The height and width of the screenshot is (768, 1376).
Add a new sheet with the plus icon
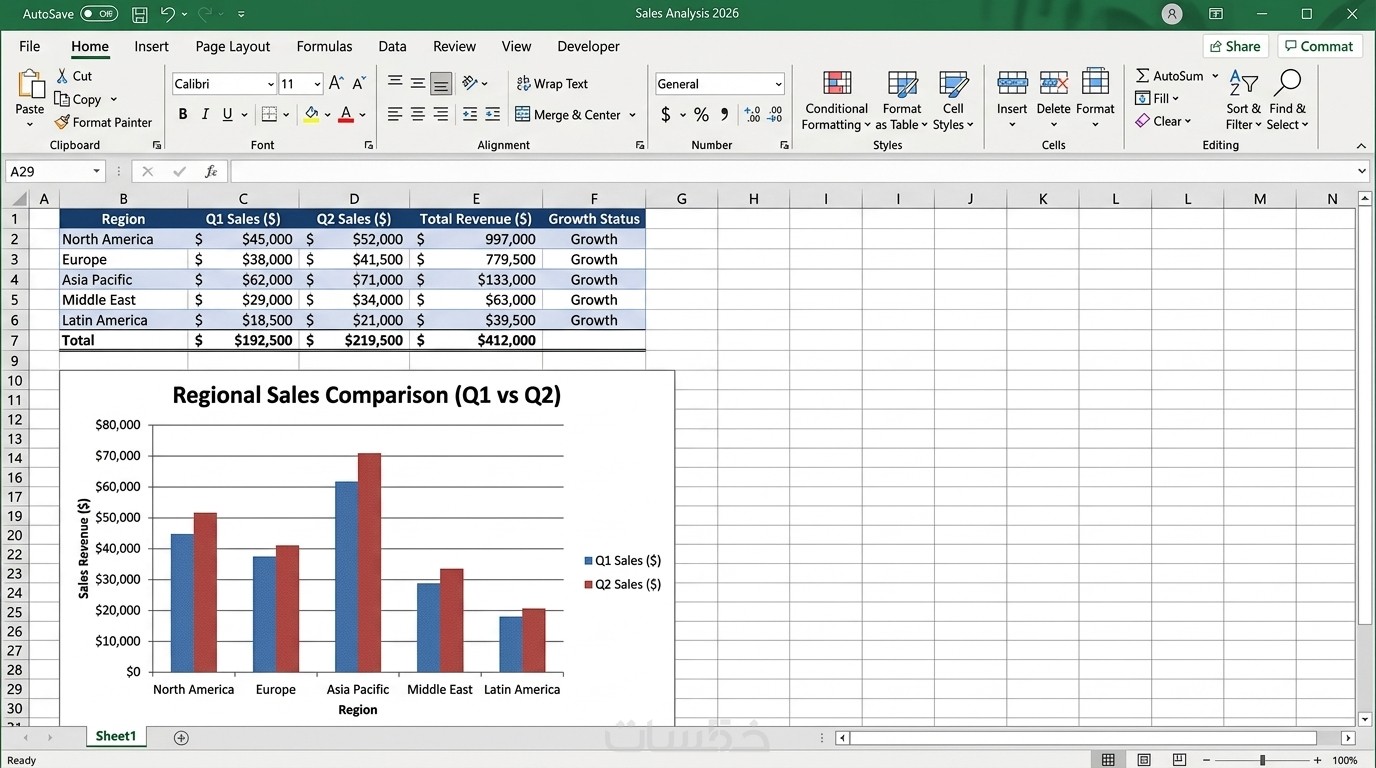point(181,738)
